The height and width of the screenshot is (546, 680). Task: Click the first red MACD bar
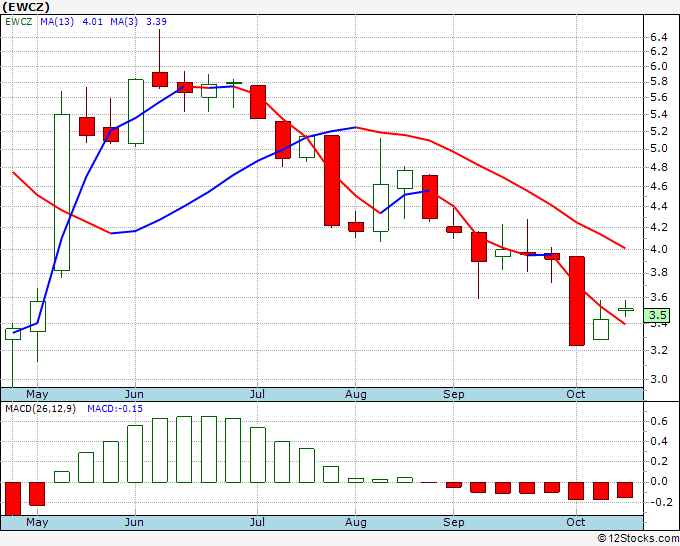tap(13, 499)
